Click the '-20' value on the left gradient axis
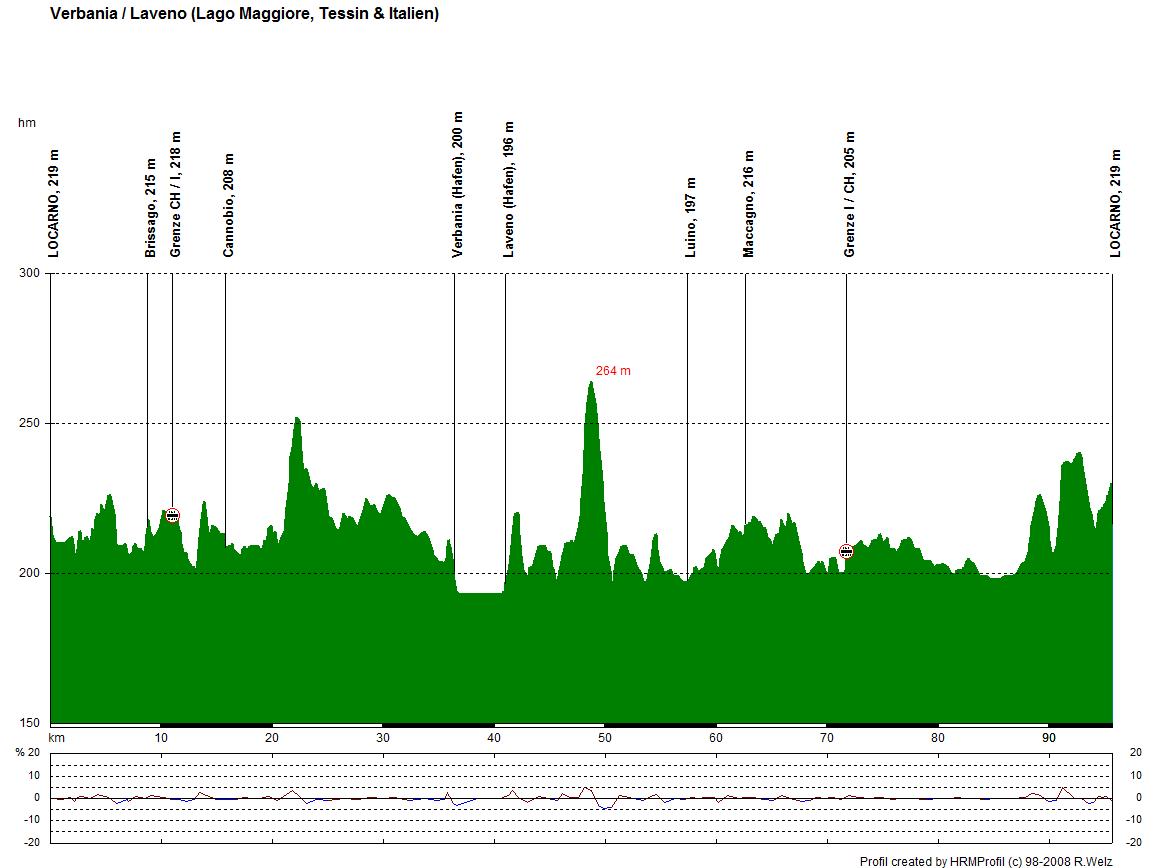 click(31, 842)
